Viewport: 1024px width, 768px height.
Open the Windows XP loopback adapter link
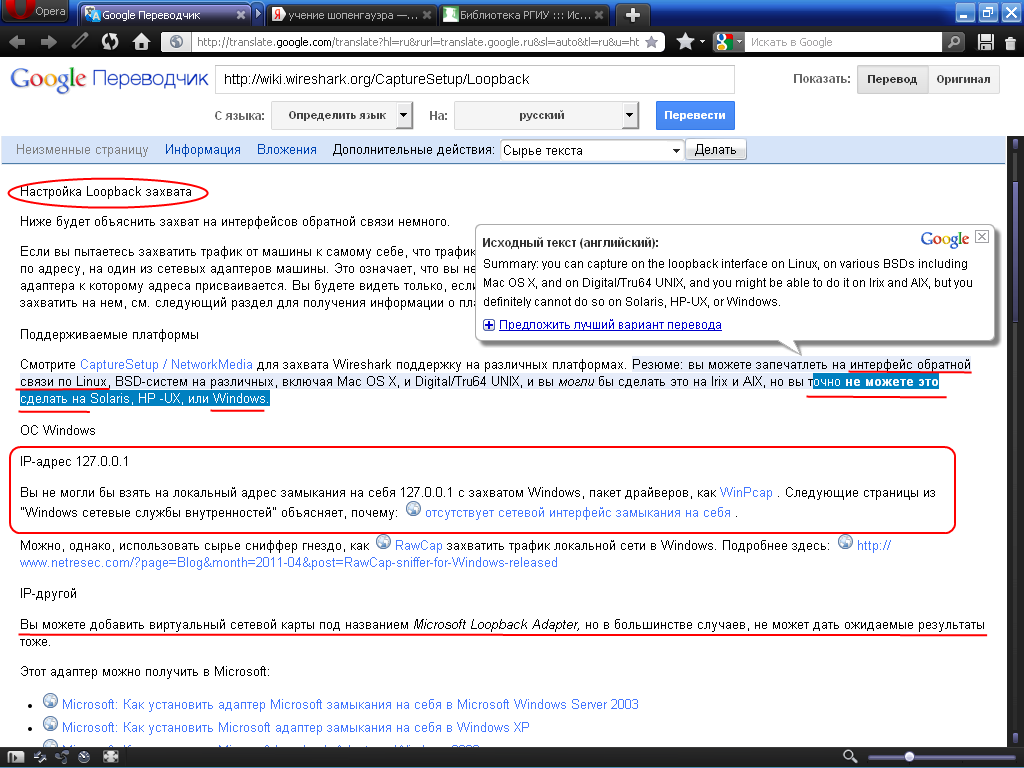(x=295, y=727)
